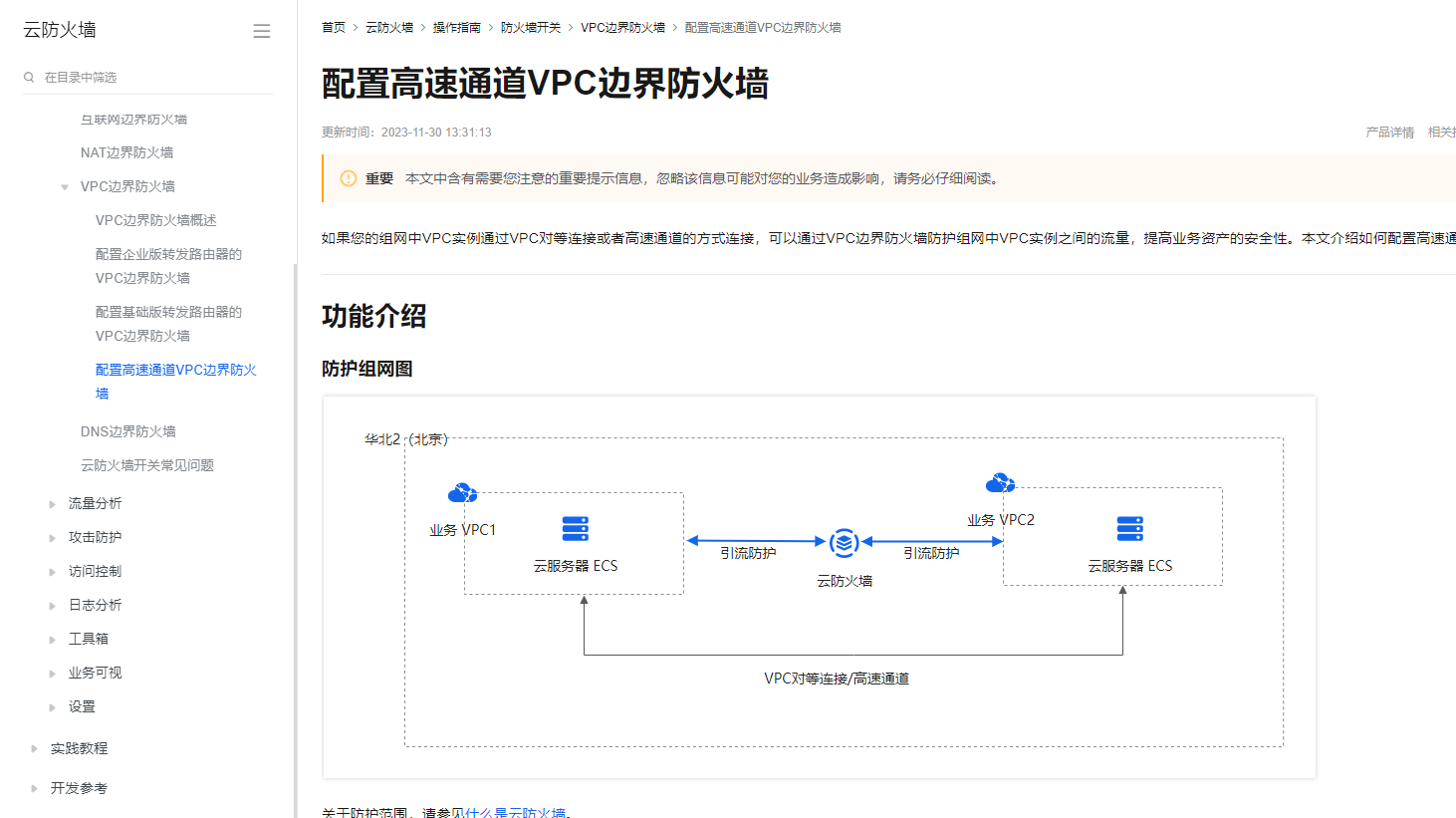Expand the 访问控制 section
This screenshot has width=1456, height=818.
(x=52, y=572)
